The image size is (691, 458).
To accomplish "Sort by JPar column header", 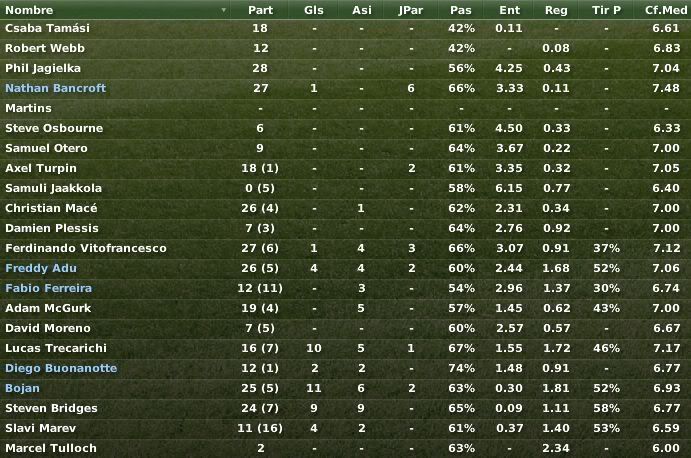I will click(411, 10).
